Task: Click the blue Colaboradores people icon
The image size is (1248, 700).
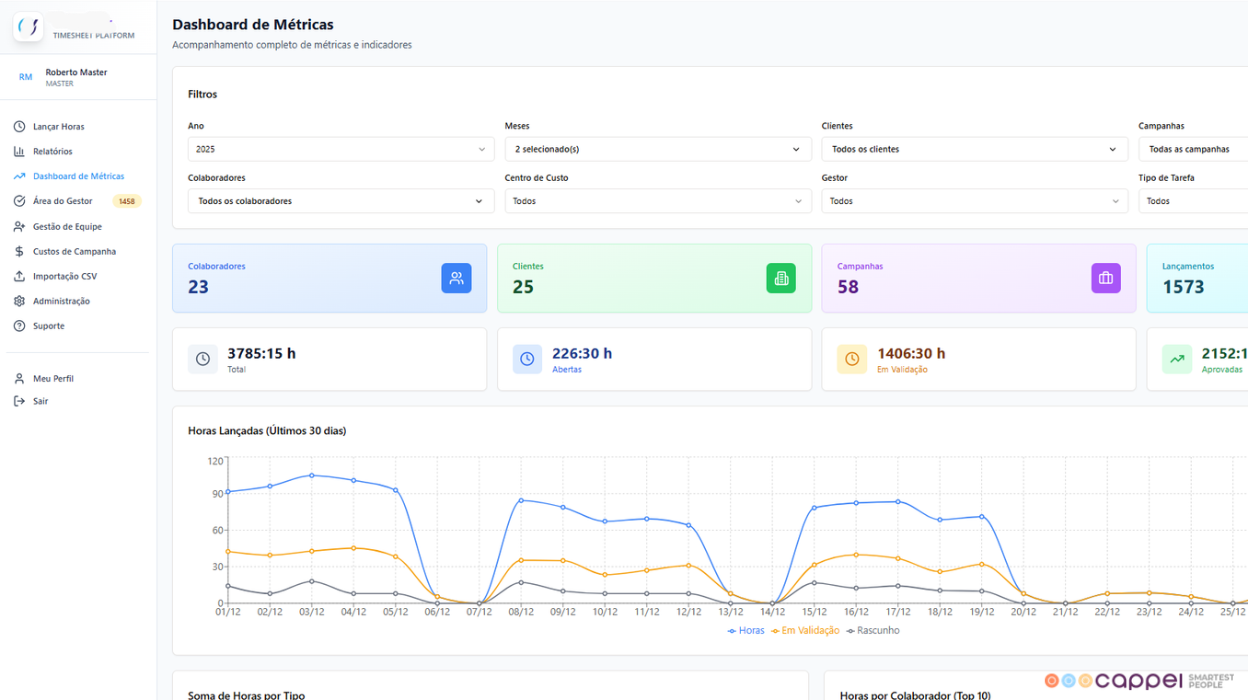Action: click(x=456, y=278)
